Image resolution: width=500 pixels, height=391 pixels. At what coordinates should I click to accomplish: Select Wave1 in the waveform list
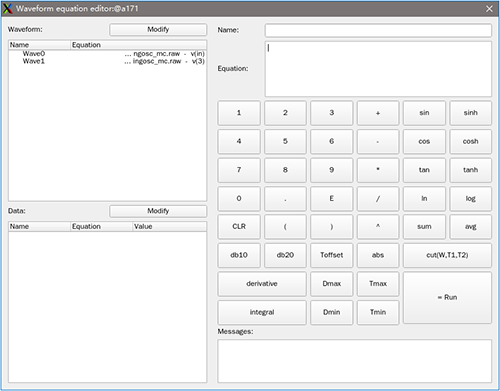click(107, 61)
